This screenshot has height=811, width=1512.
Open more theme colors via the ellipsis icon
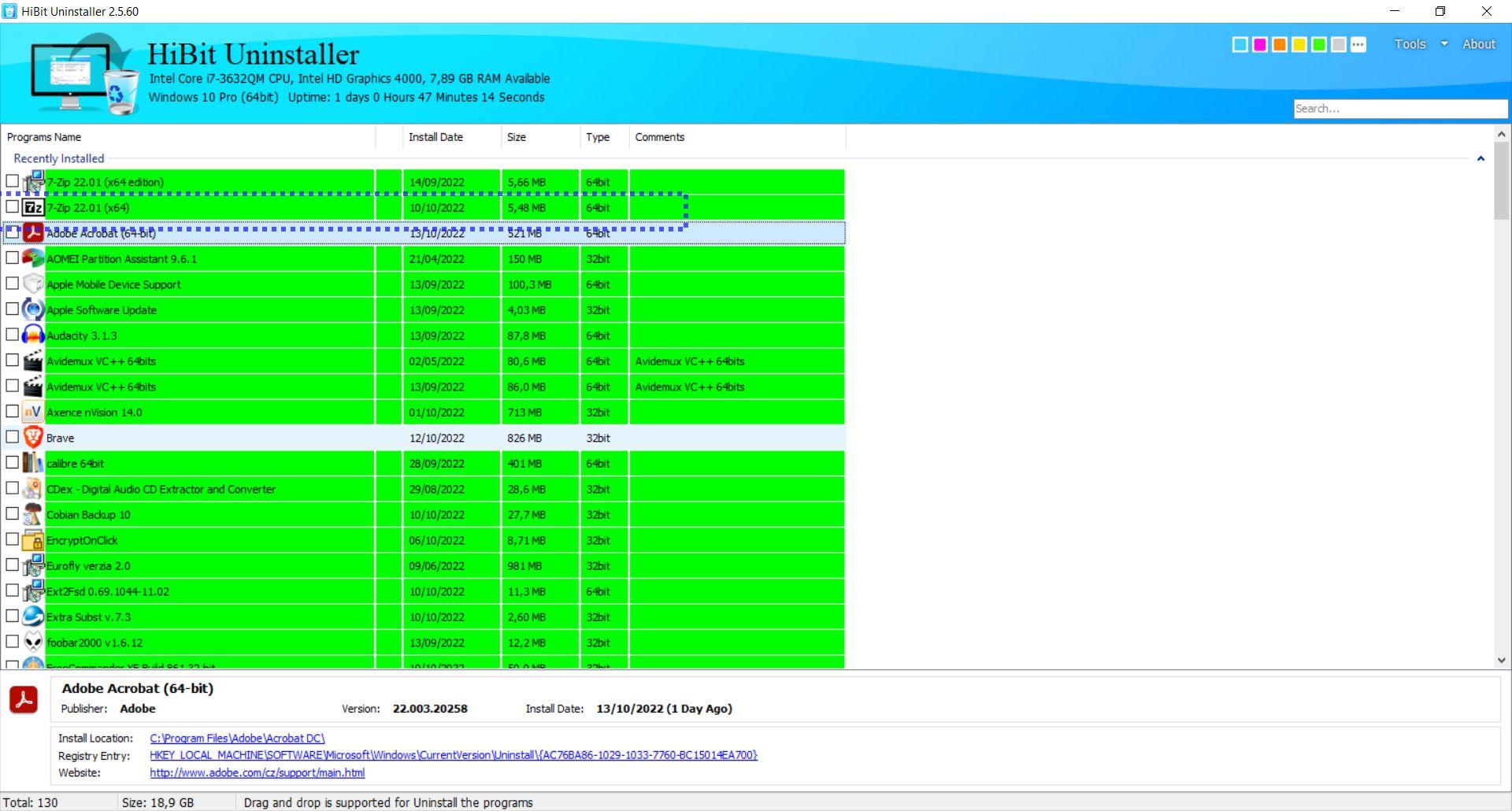tap(1358, 45)
